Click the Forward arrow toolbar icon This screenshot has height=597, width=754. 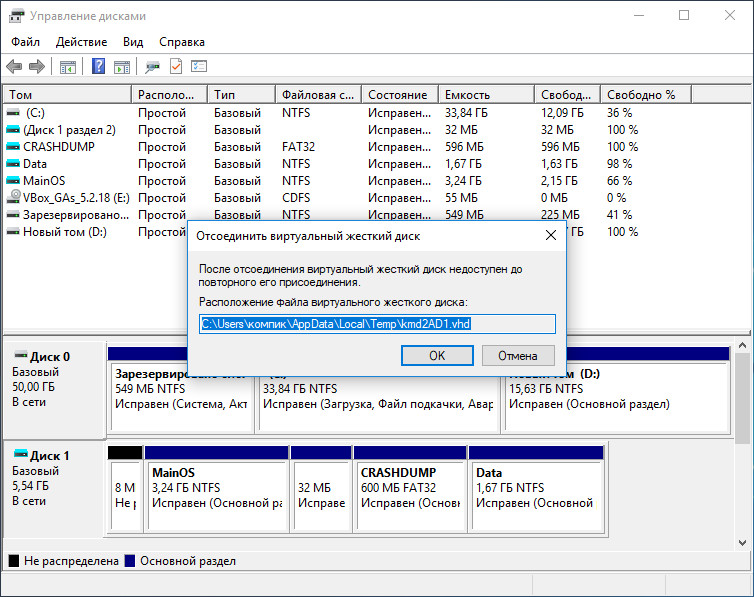click(x=37, y=67)
